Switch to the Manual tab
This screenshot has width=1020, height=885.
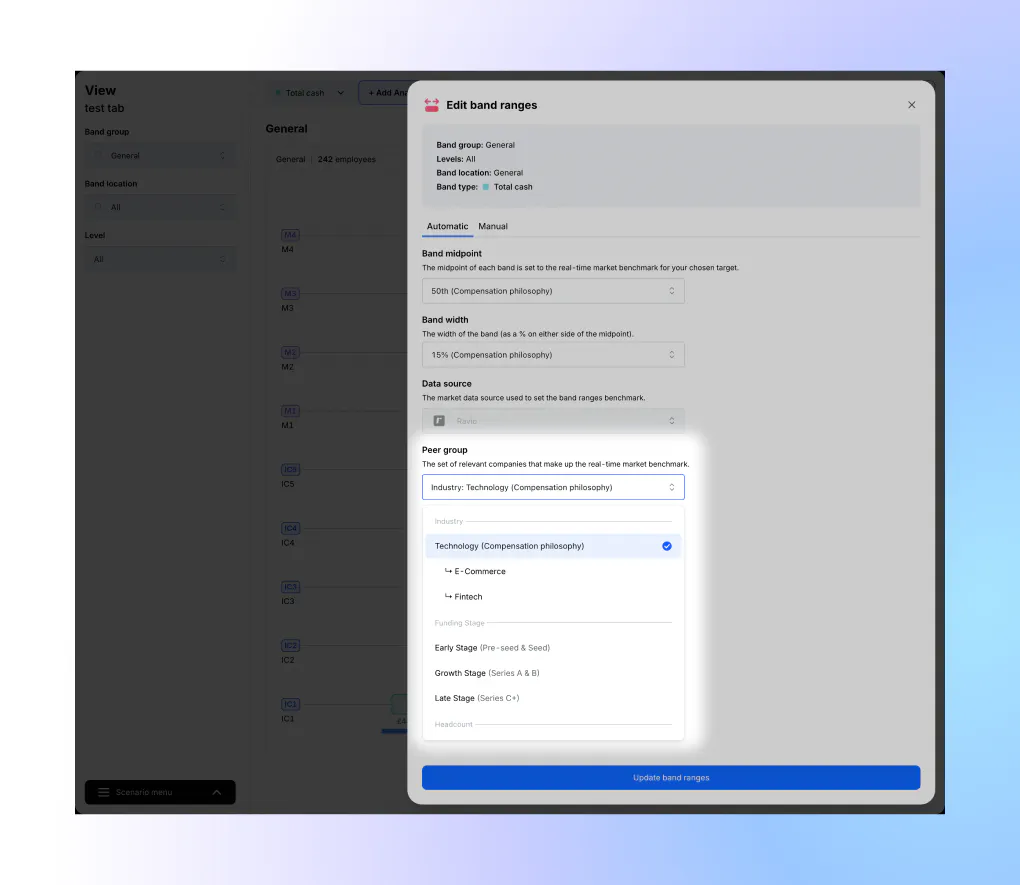[493, 226]
